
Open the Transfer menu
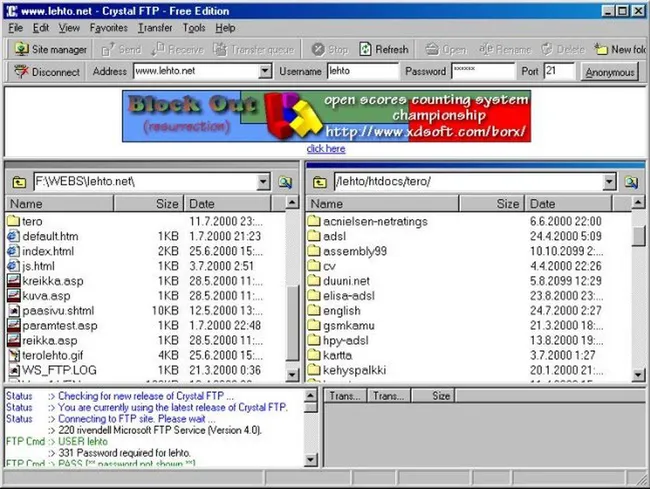(155, 28)
